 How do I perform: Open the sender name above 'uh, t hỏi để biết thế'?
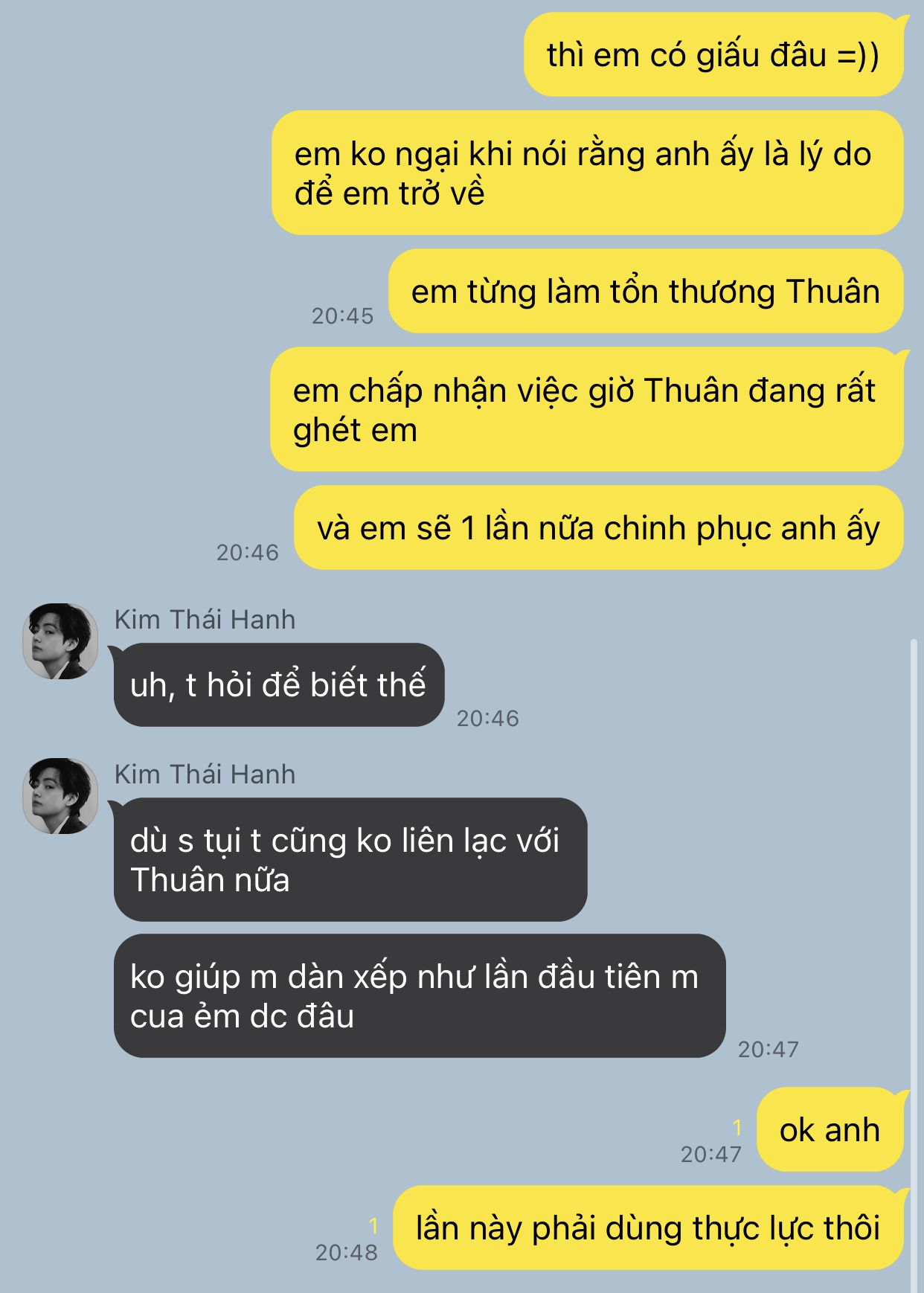point(205,619)
